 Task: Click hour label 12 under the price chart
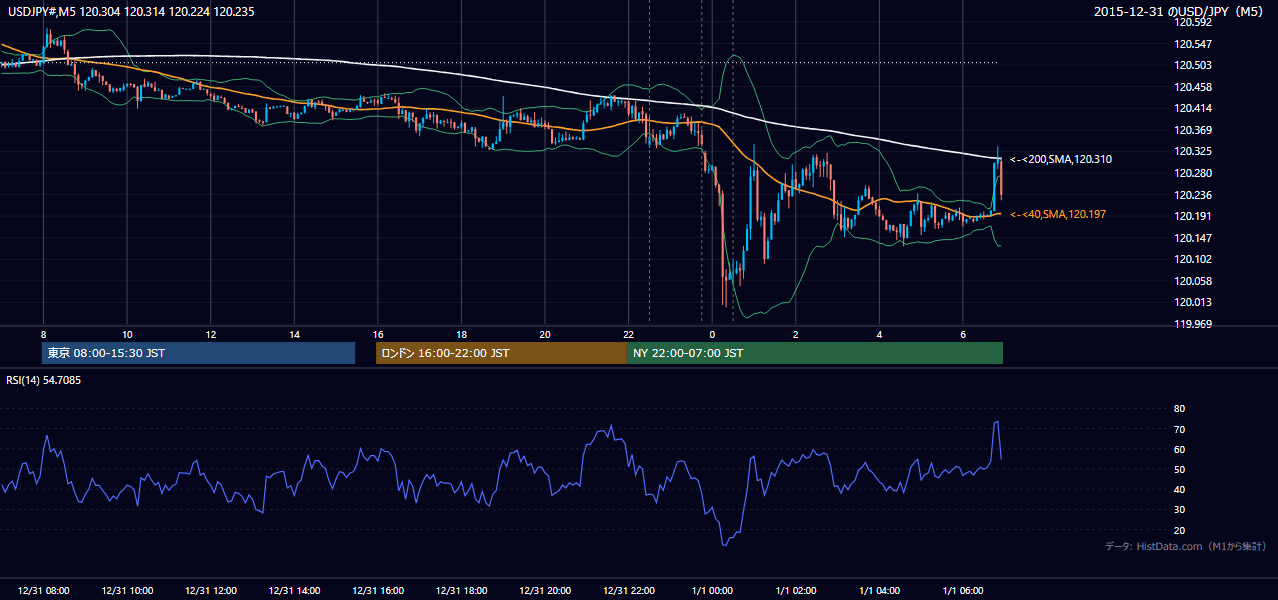(x=211, y=334)
